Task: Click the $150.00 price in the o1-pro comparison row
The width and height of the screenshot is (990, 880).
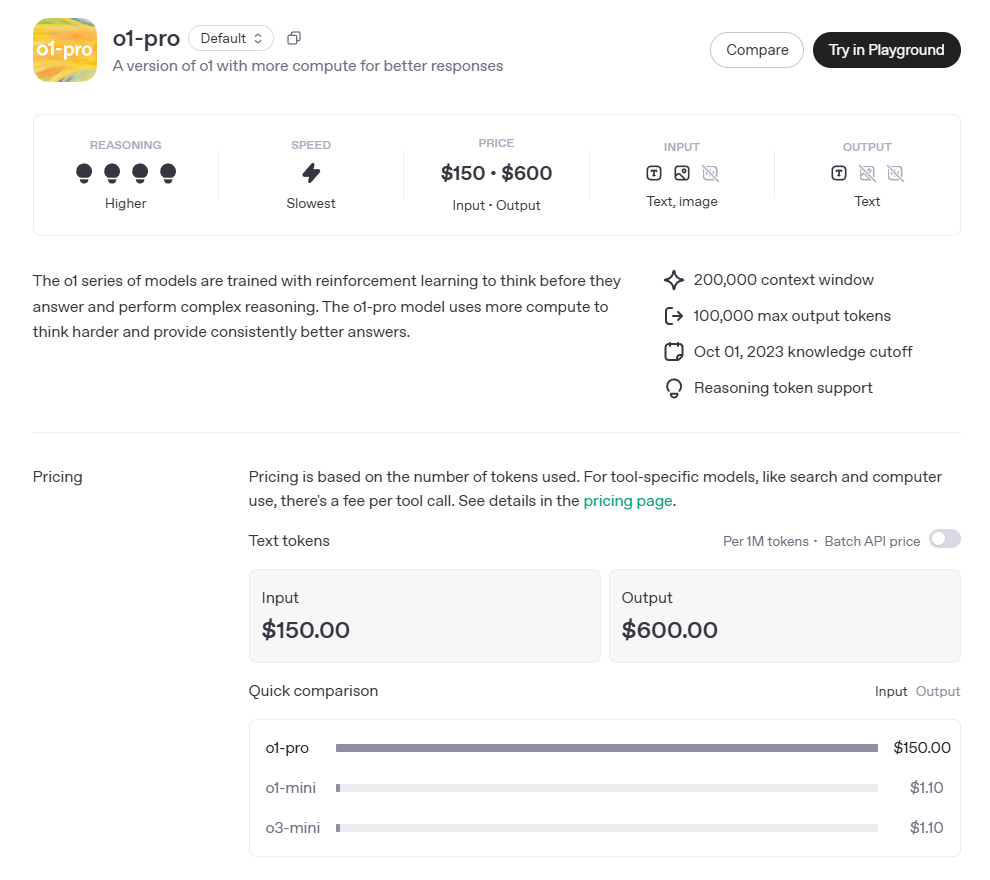Action: pos(922,748)
